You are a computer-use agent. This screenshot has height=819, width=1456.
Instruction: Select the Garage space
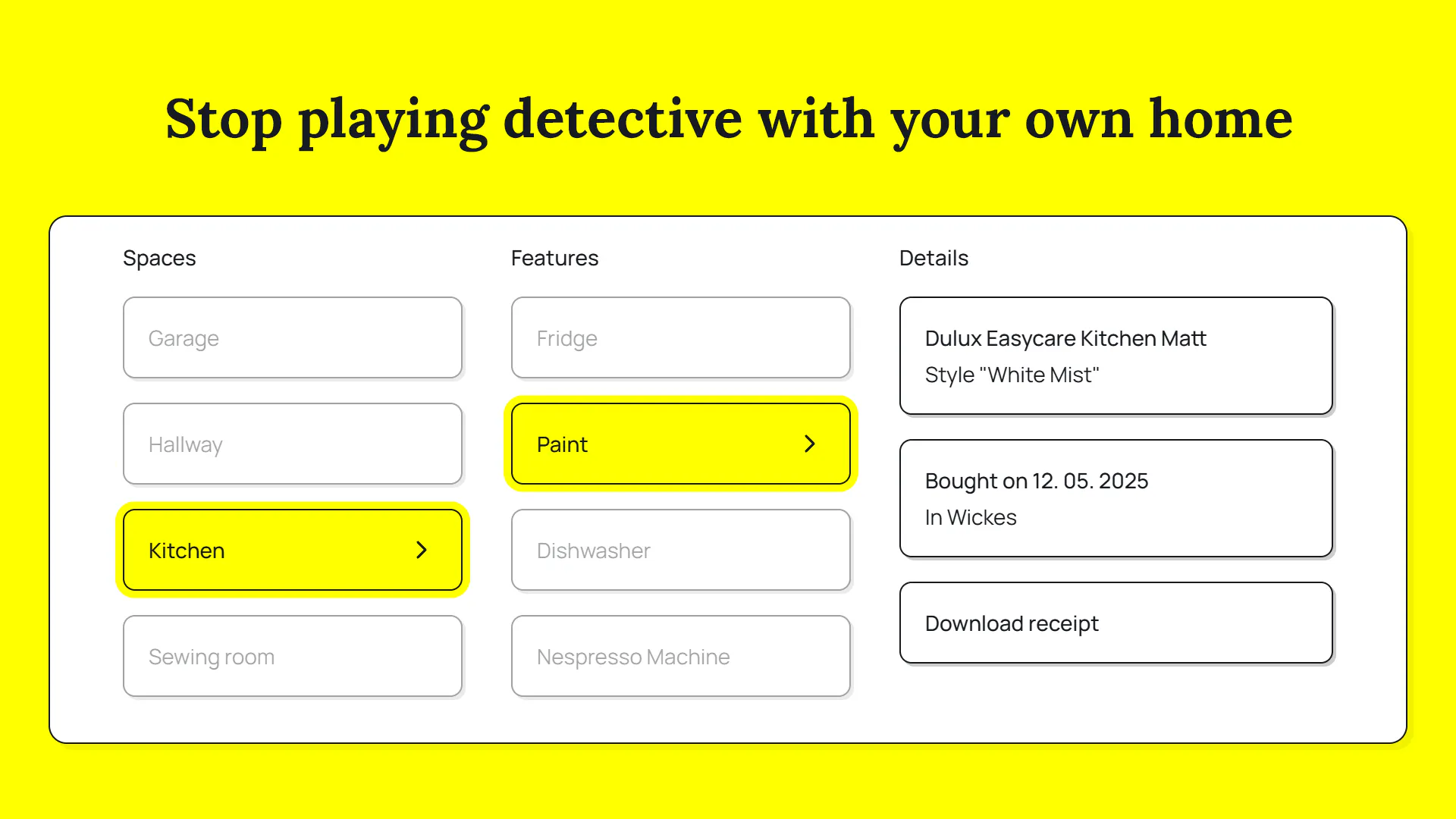pos(293,337)
